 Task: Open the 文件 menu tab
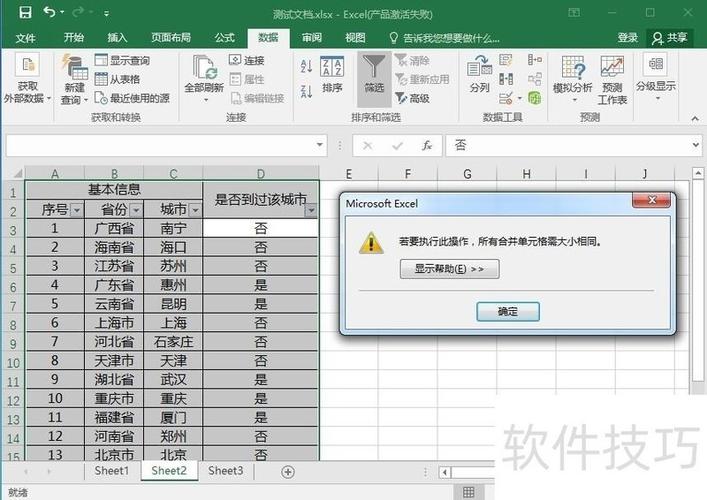click(x=25, y=38)
